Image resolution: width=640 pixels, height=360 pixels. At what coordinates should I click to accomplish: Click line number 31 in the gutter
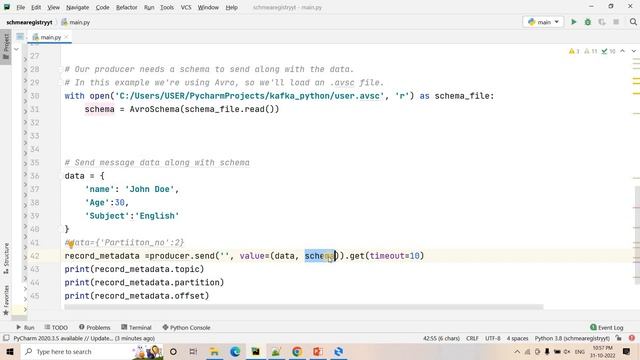(34, 109)
